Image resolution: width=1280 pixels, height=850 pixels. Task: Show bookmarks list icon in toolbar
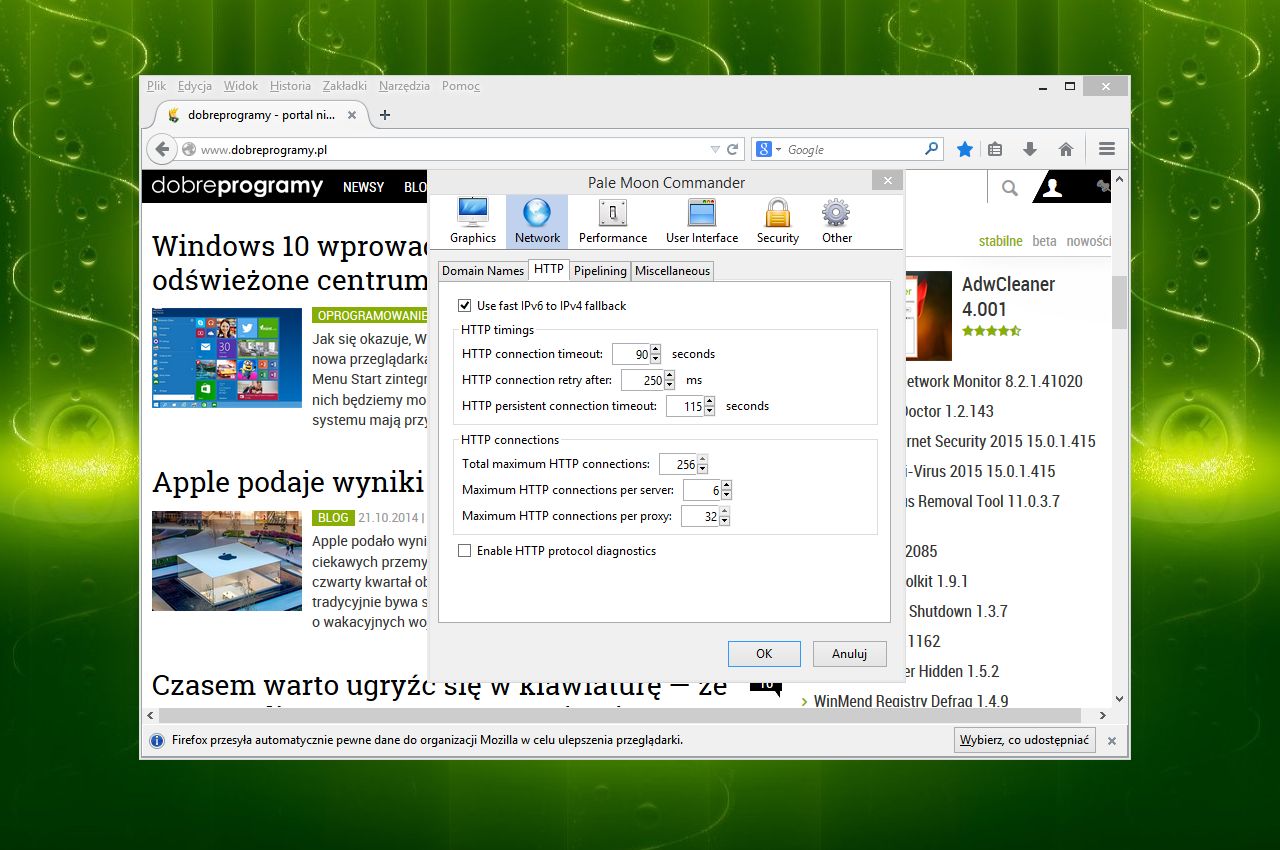[995, 149]
